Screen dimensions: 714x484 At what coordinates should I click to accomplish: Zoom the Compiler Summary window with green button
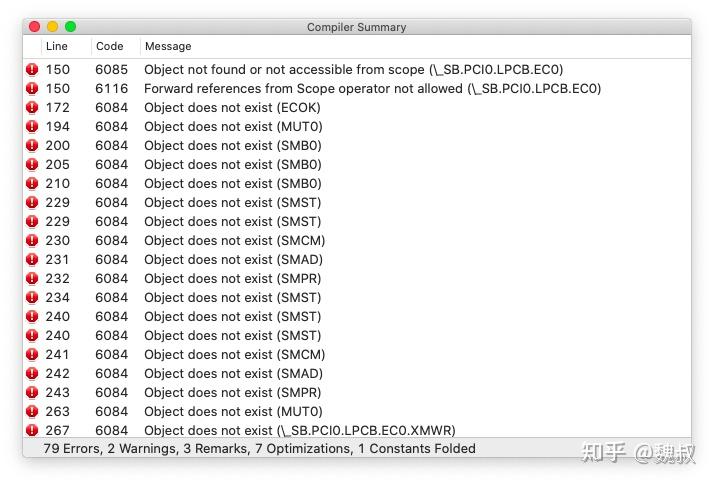tap(70, 27)
